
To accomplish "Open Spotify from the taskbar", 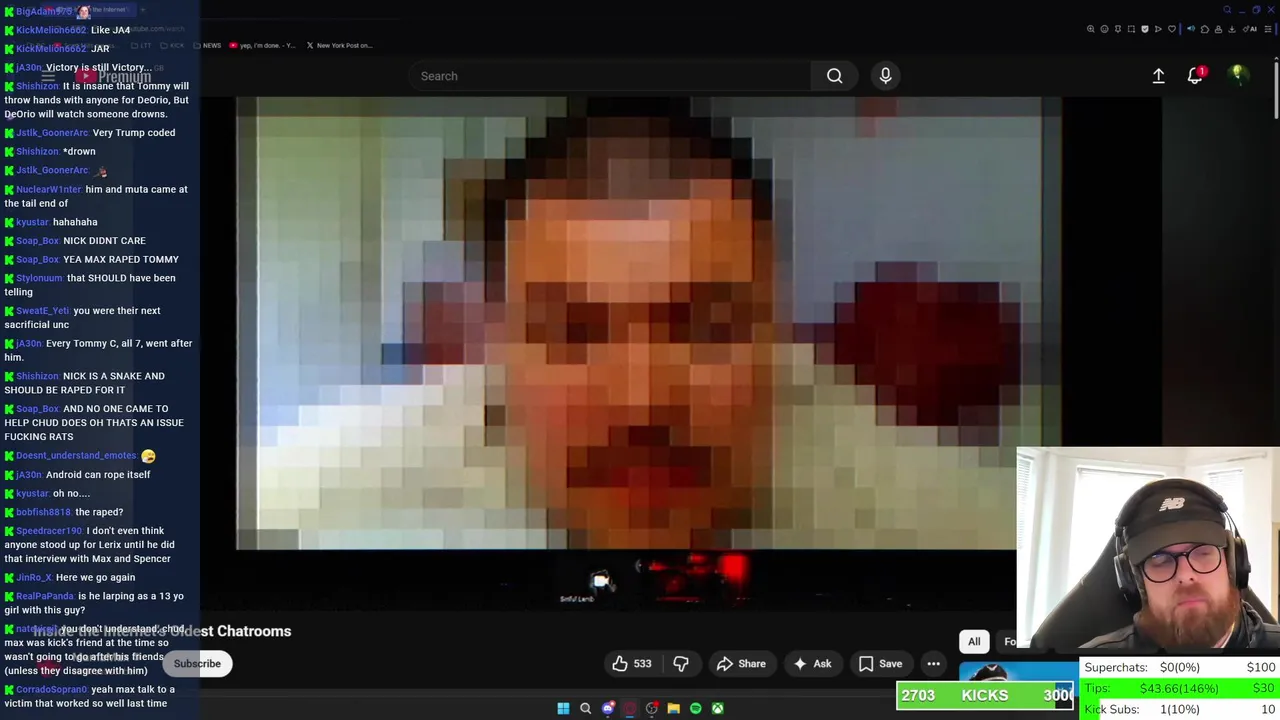I will pyautogui.click(x=695, y=708).
